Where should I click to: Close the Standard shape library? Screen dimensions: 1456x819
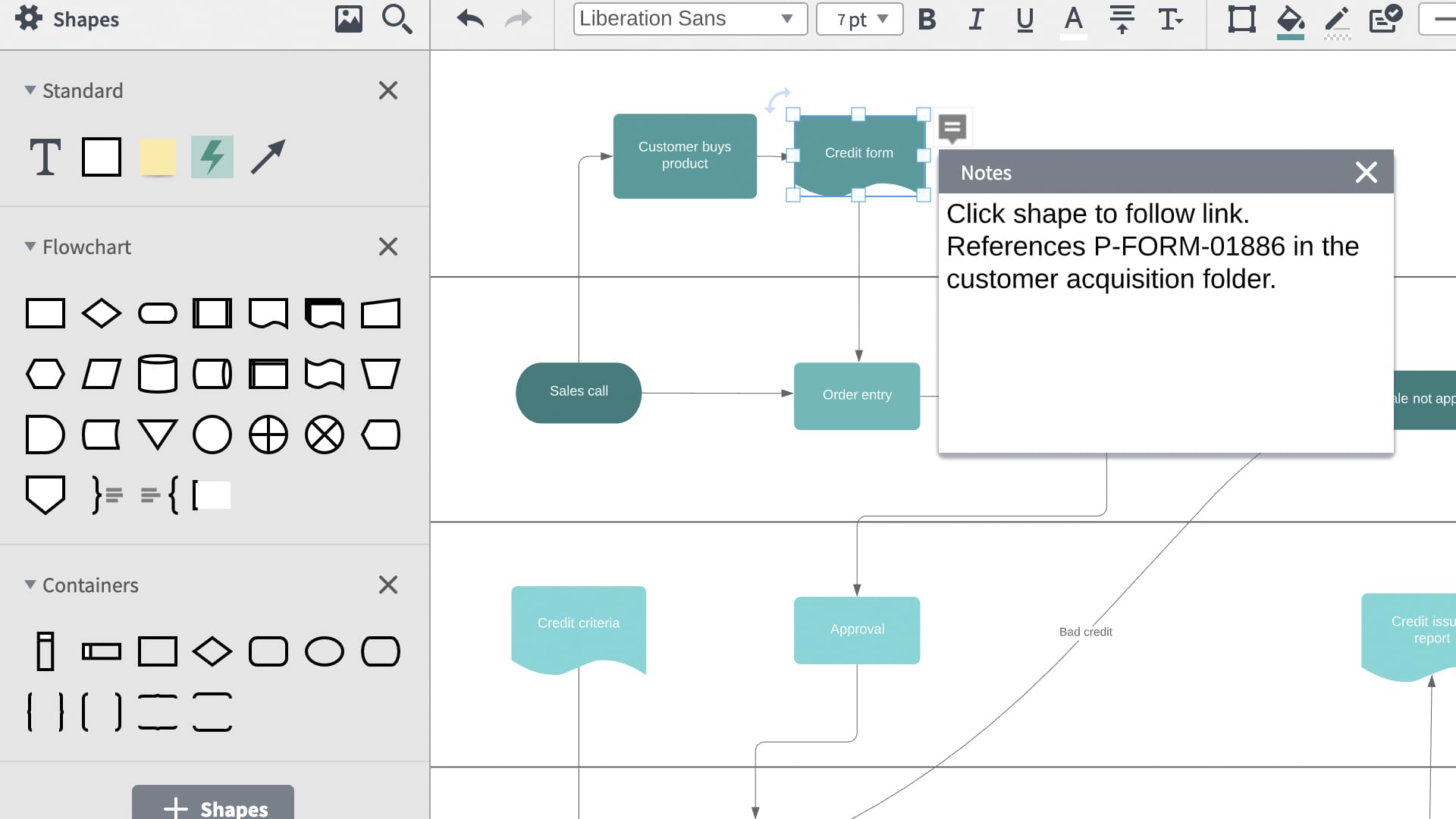pos(388,90)
